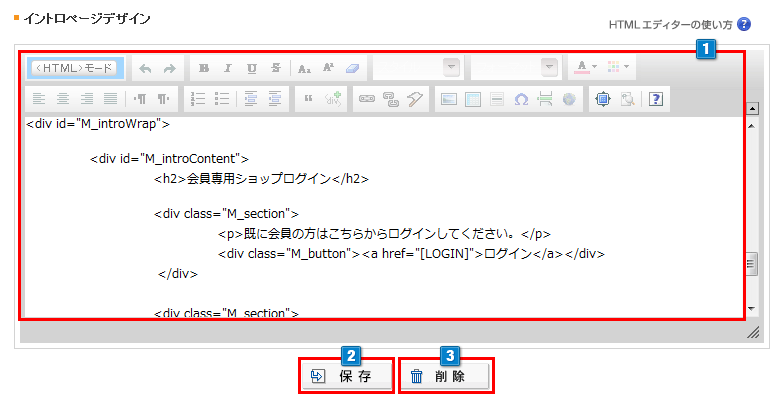Toggle strikethrough formatting
Screen dimensions: 782x399
276,69
